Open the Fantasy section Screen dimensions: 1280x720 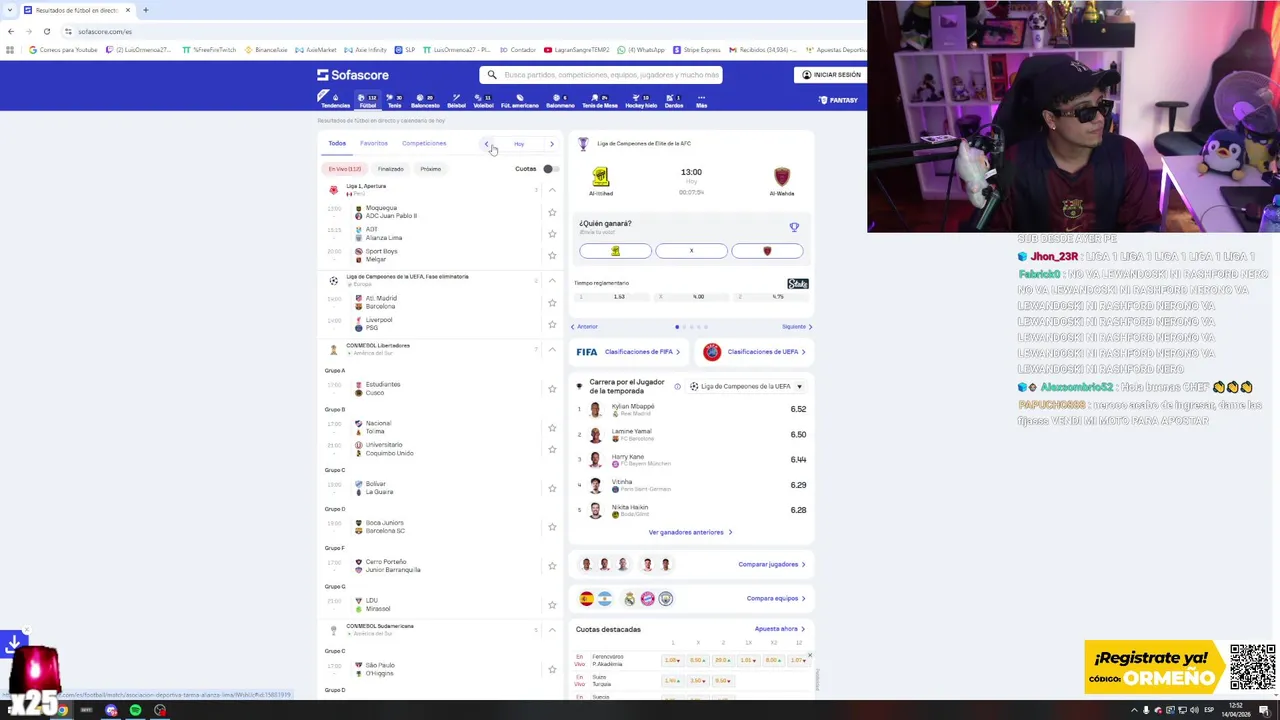tap(838, 100)
